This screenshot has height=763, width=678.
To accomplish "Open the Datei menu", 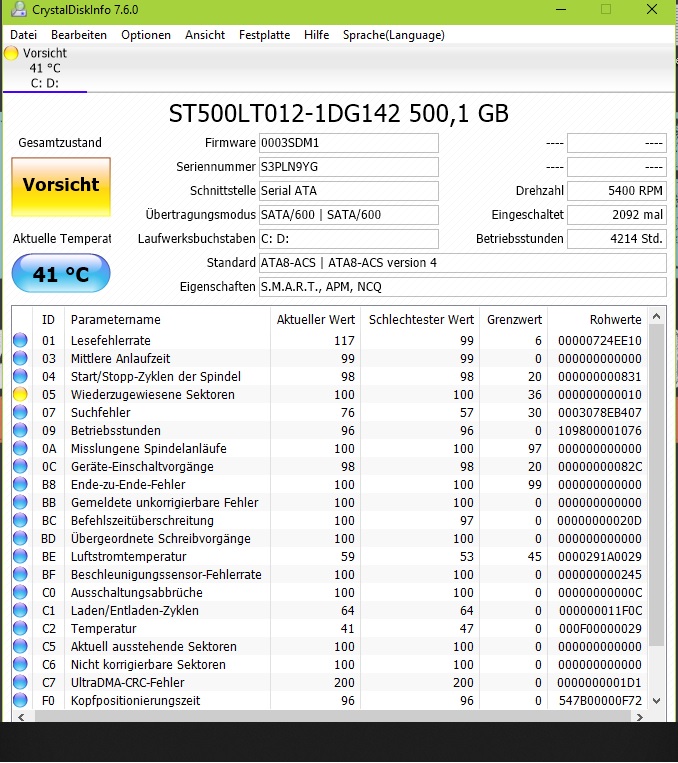I will click(23, 35).
